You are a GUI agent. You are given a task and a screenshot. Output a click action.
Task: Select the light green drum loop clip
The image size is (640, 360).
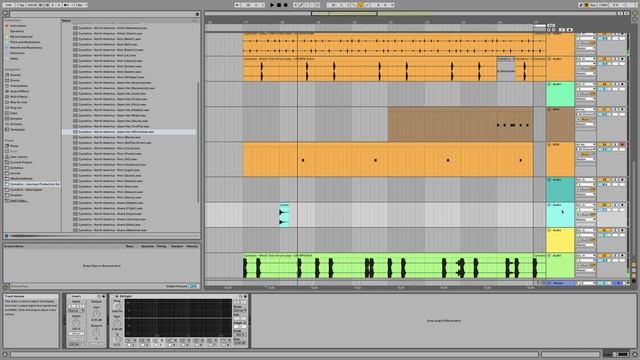pos(388,266)
